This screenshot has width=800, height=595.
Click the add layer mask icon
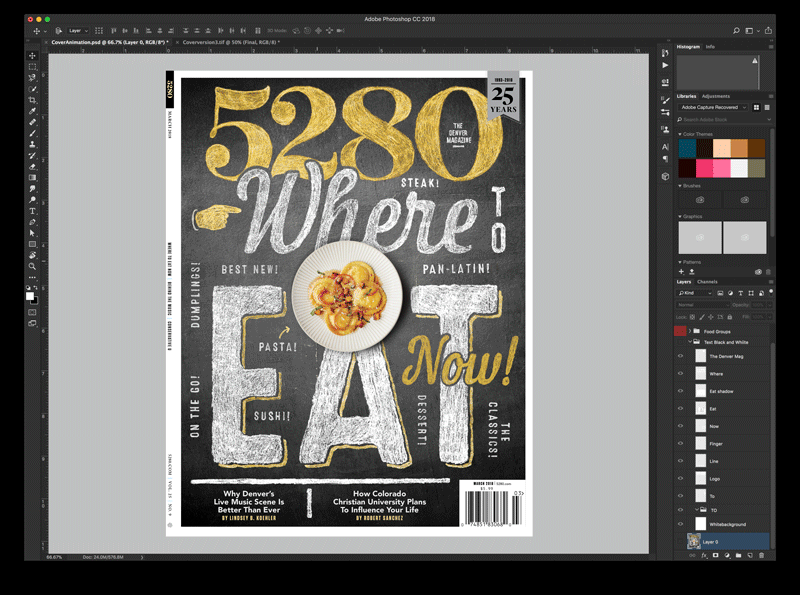click(715, 556)
